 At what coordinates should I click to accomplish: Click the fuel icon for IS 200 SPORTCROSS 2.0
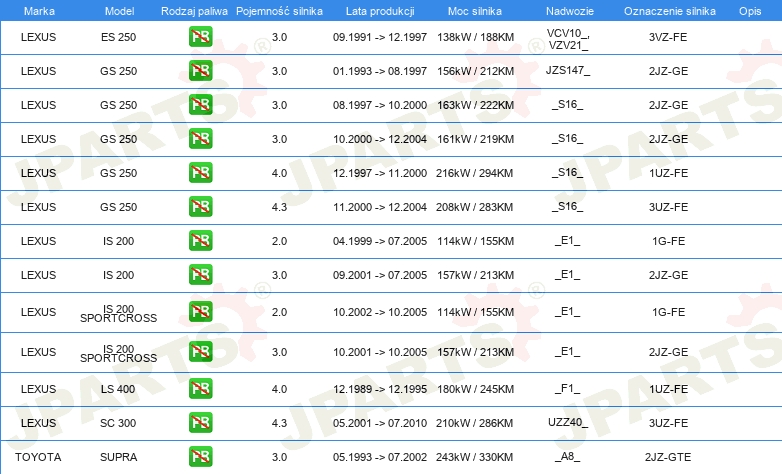tap(200, 312)
